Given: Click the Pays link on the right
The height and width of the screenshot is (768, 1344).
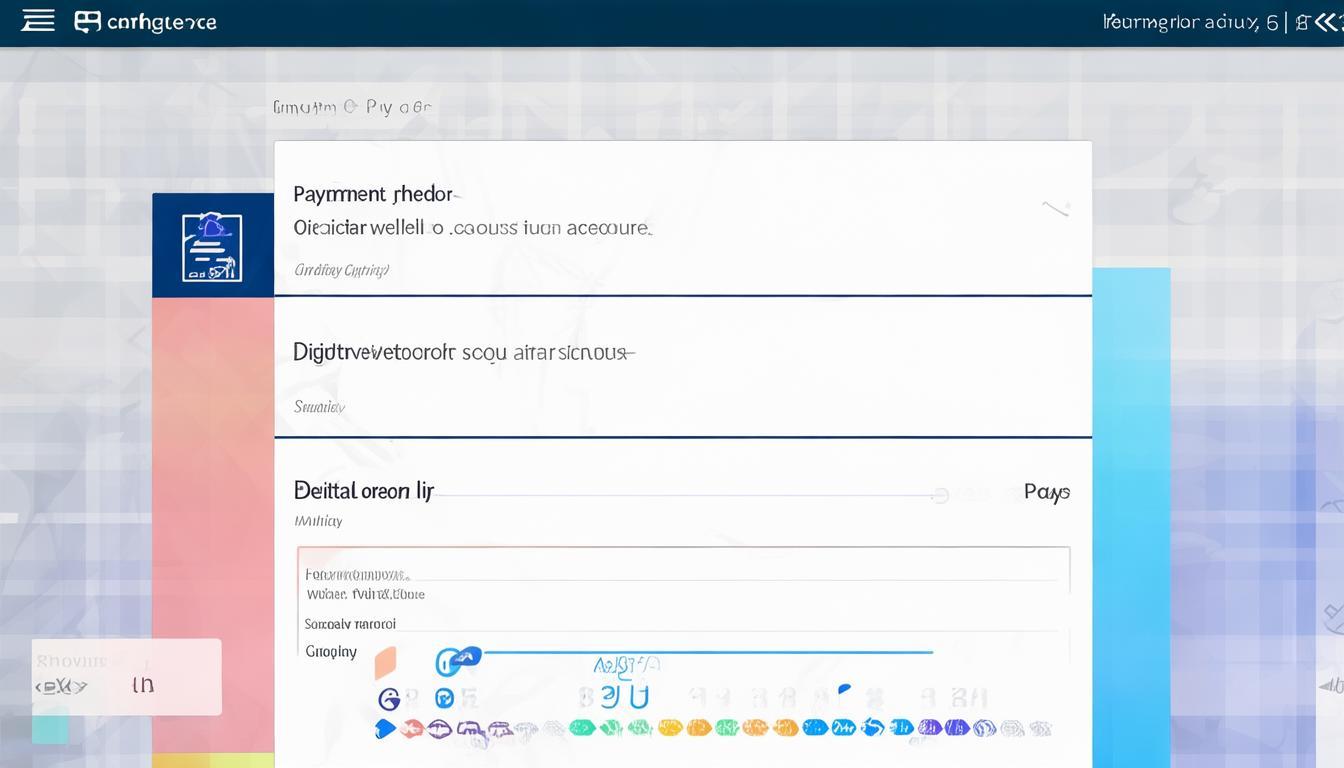Looking at the screenshot, I should click(x=1046, y=492).
